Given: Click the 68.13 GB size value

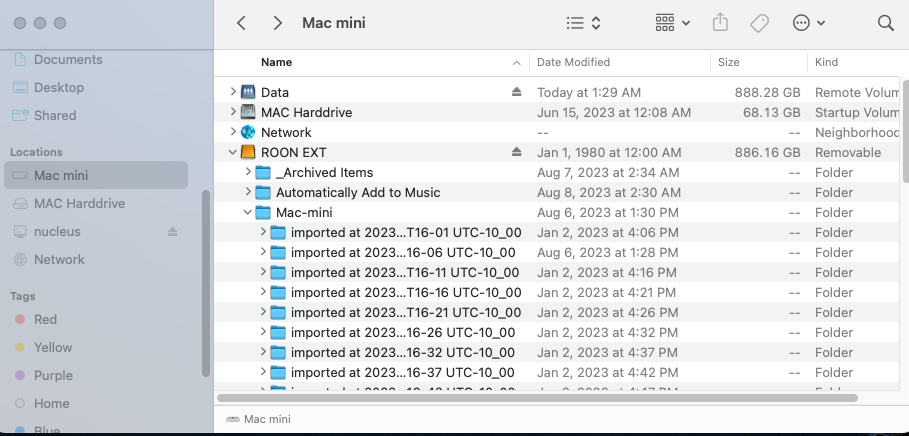Looking at the screenshot, I should (x=772, y=112).
